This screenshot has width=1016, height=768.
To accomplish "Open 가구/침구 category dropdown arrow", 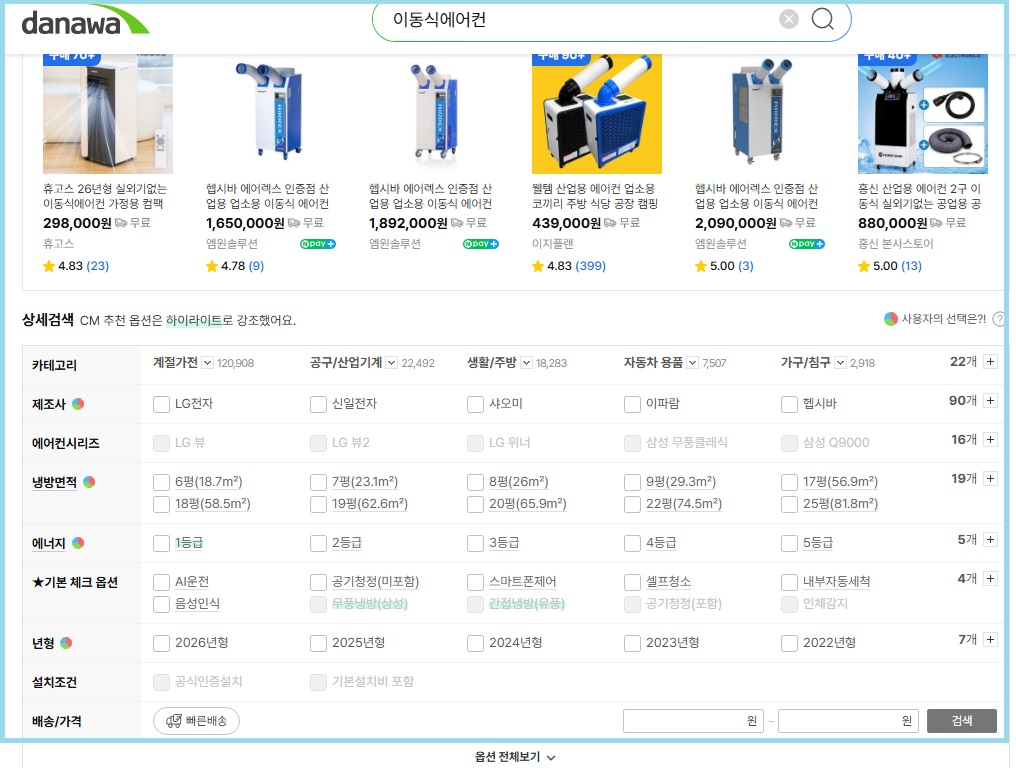I will [840, 362].
